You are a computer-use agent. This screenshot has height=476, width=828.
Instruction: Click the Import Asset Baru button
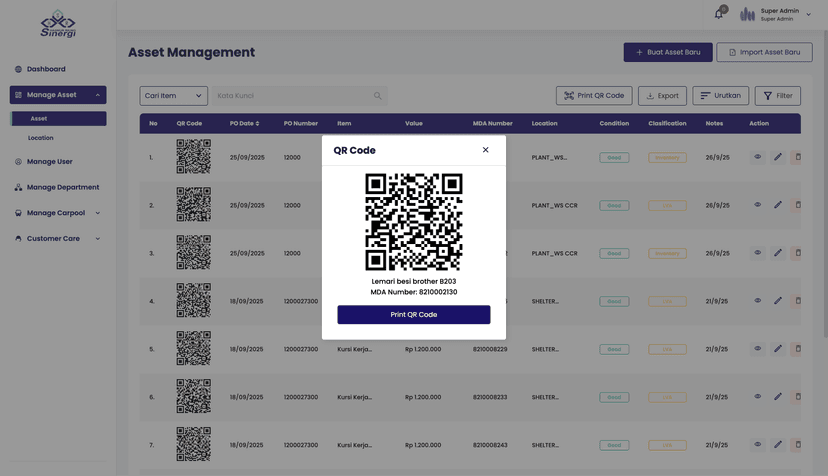tap(764, 52)
